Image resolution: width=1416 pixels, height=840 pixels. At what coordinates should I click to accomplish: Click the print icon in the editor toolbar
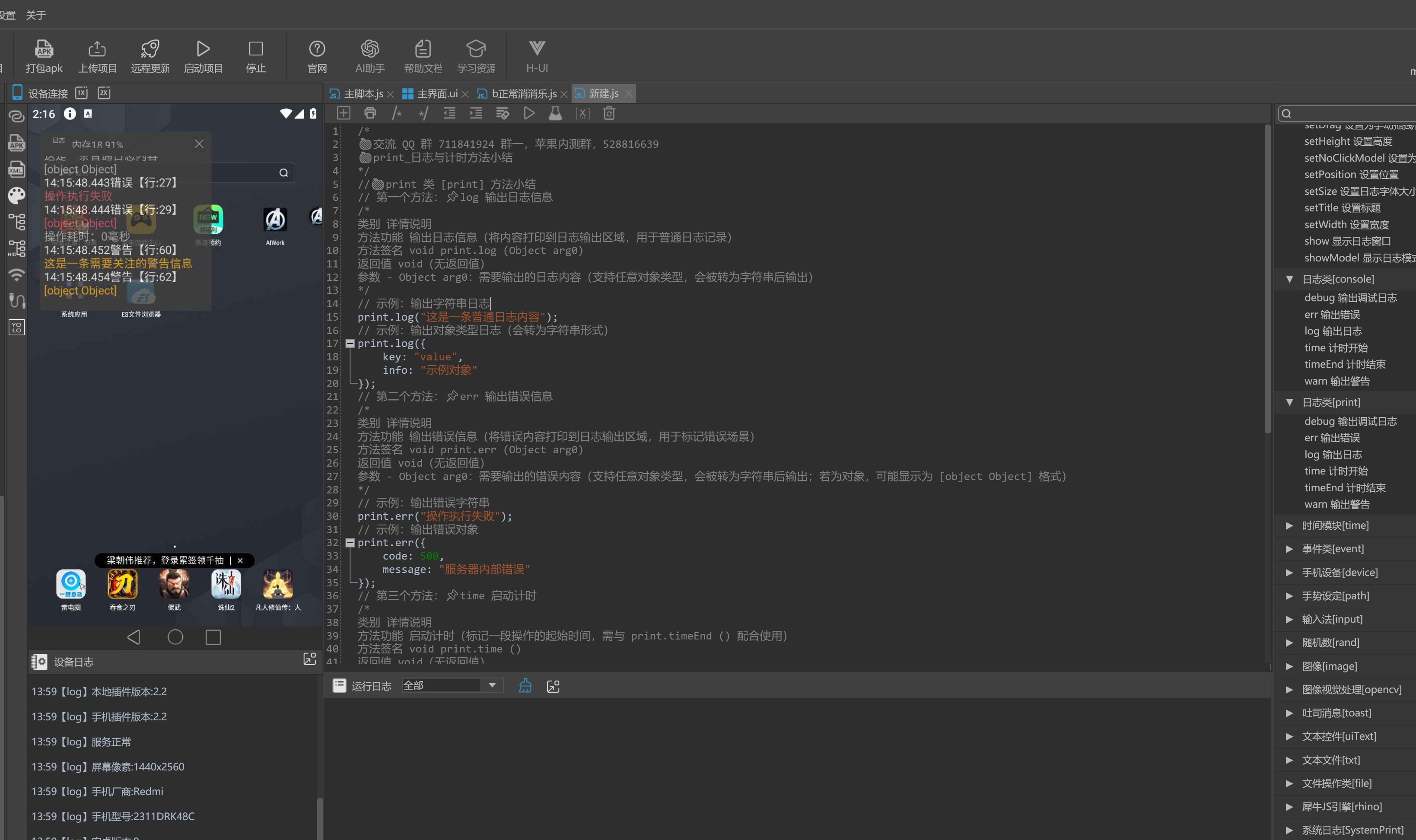click(x=370, y=113)
